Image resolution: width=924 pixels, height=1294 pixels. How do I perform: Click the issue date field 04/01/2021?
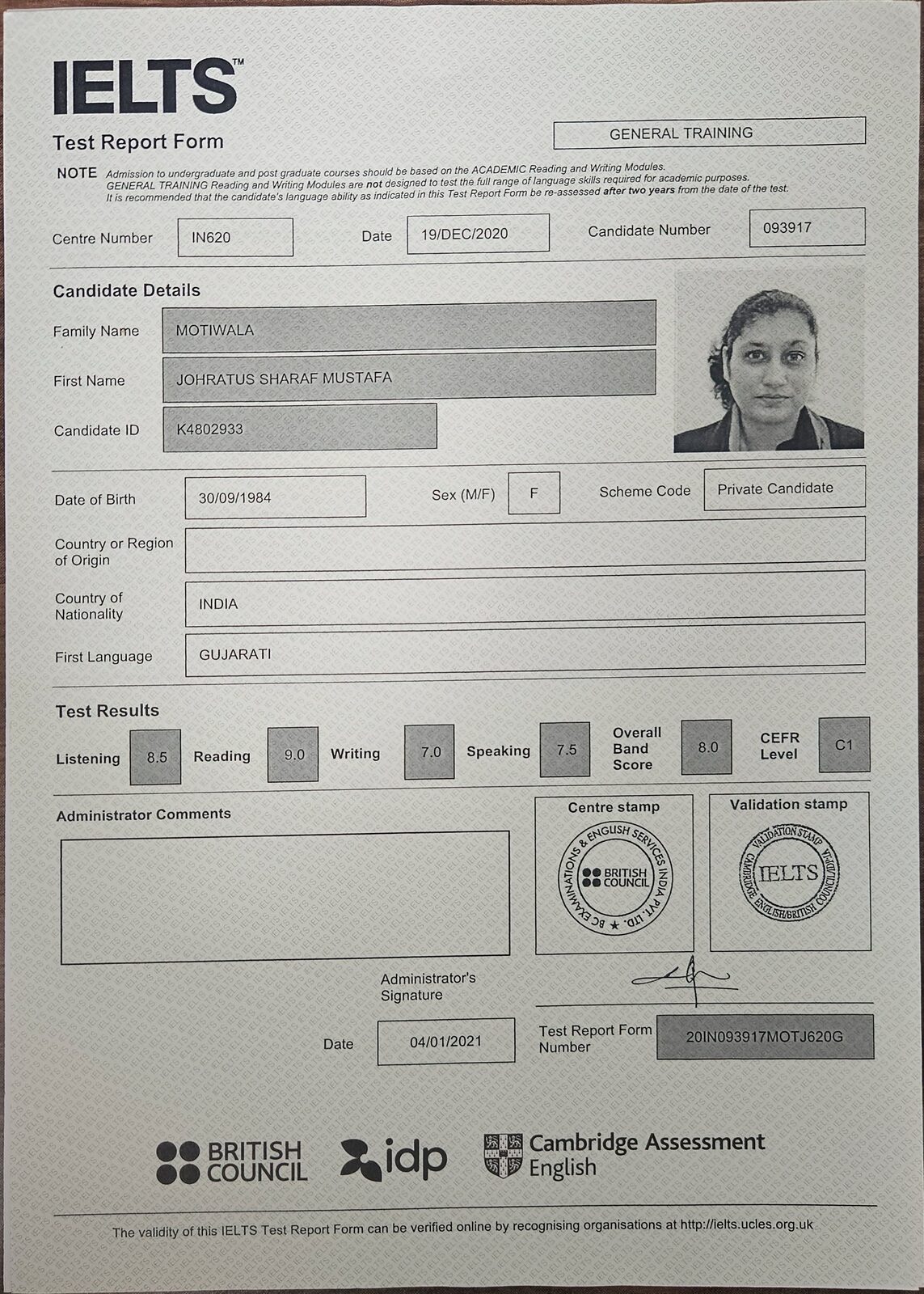[446, 1041]
